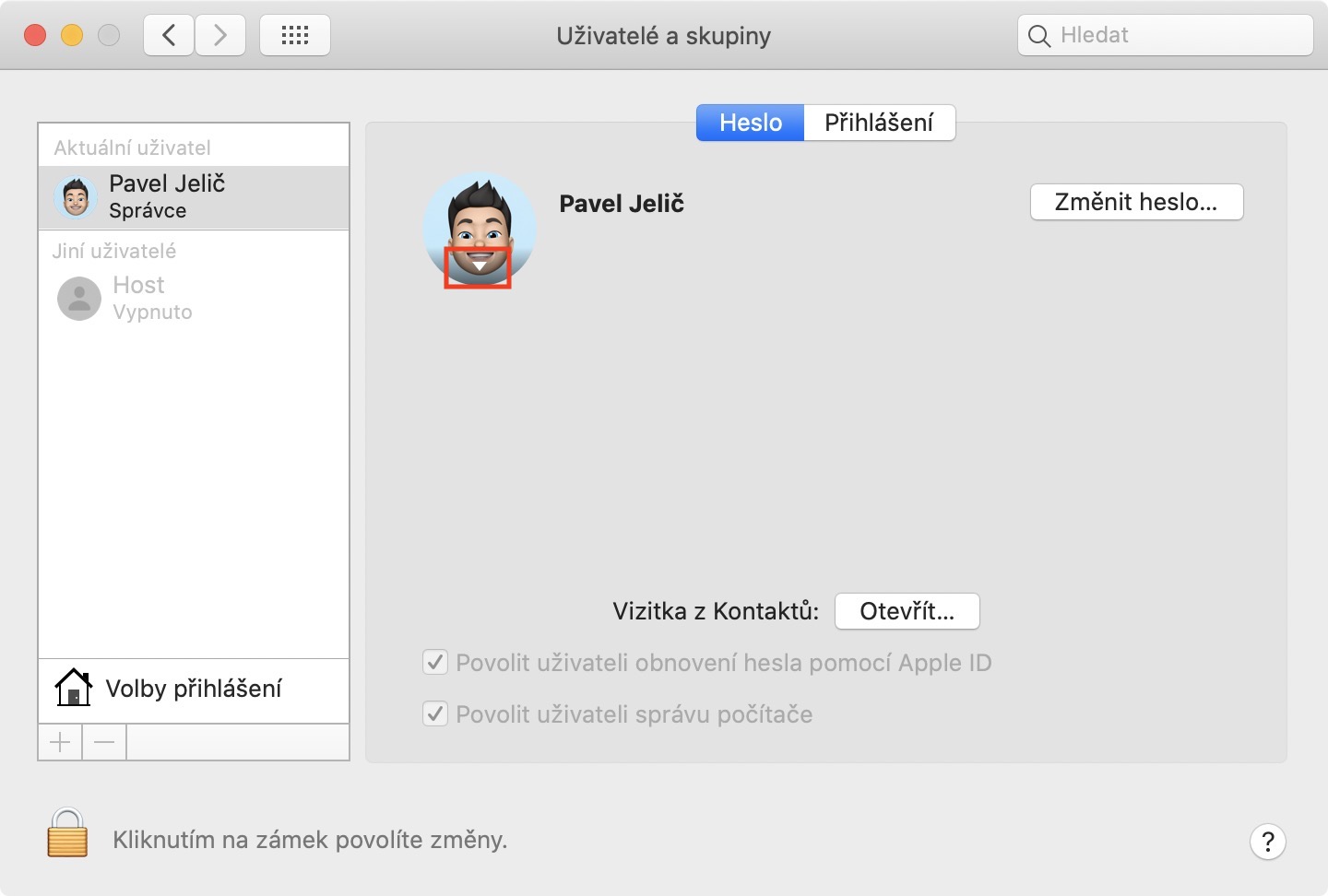The height and width of the screenshot is (896, 1328).
Task: Click the yellow minimize window button
Action: [x=72, y=36]
